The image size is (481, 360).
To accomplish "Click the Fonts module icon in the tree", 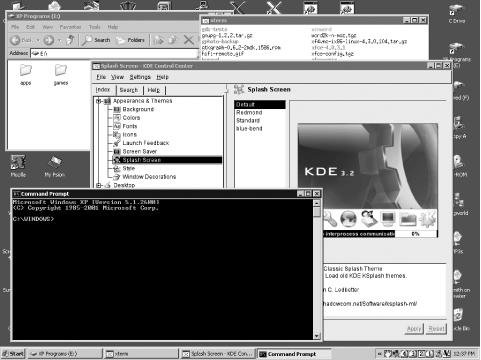I will click(117, 126).
